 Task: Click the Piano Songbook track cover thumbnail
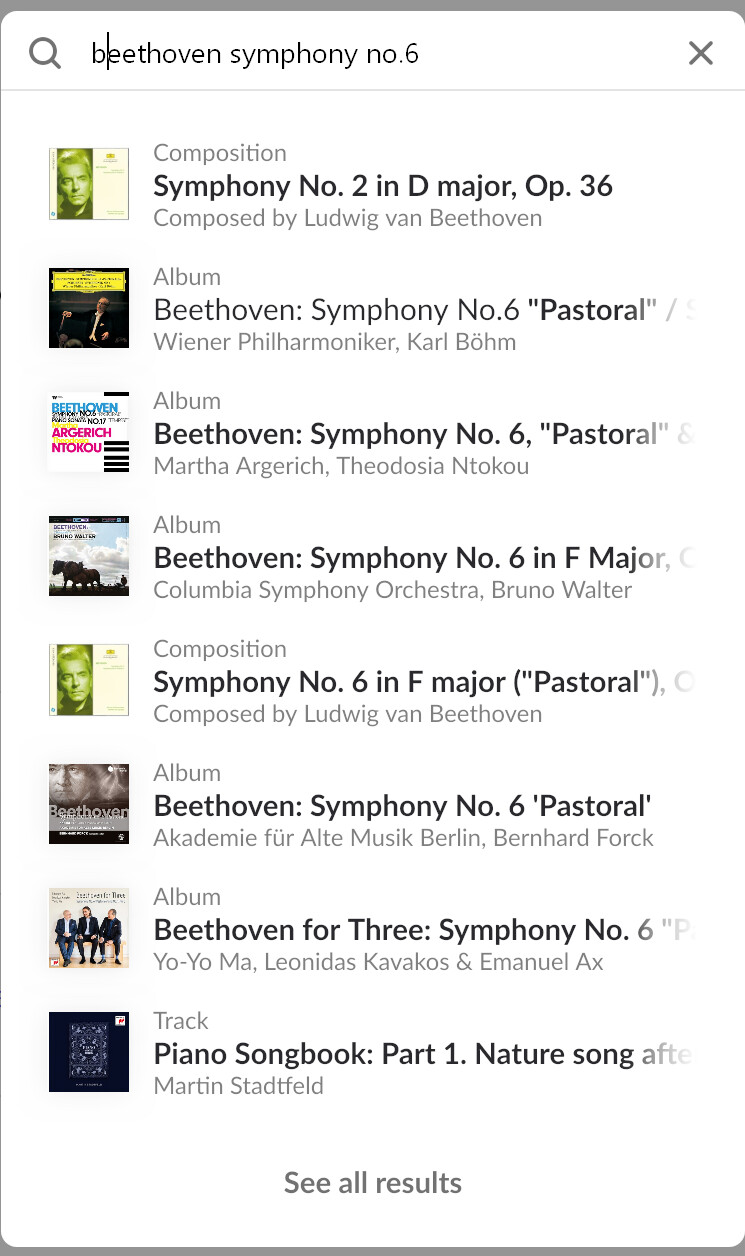click(x=89, y=1052)
